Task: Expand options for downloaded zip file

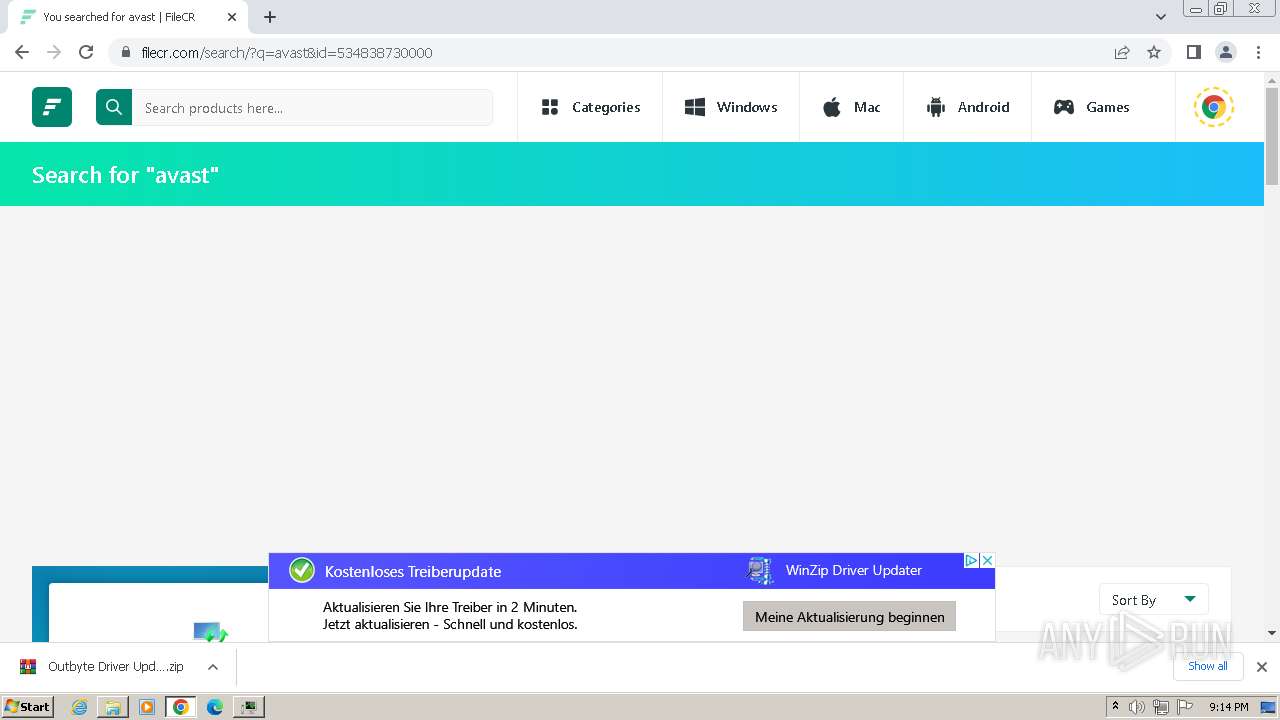Action: (x=213, y=666)
